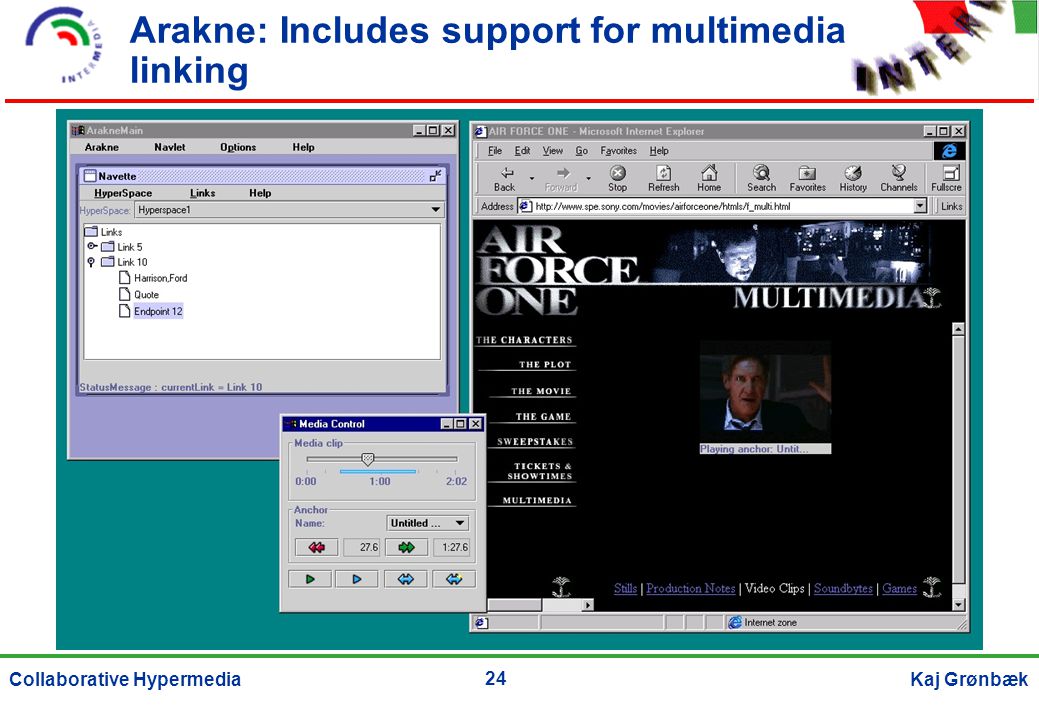Click the Links toolbar label in IE
Viewport: 1039px width, 720px height.
[x=952, y=206]
